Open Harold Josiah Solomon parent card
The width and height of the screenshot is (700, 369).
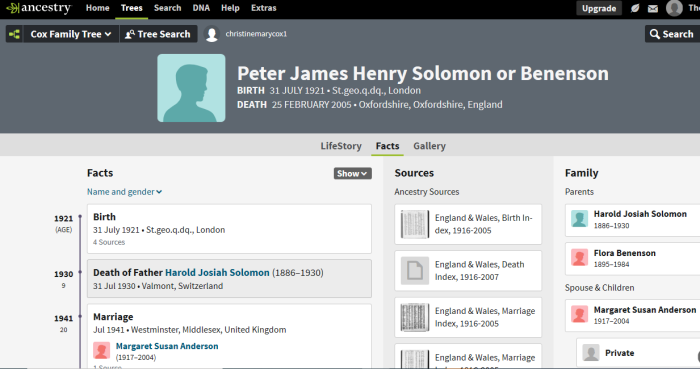click(632, 220)
